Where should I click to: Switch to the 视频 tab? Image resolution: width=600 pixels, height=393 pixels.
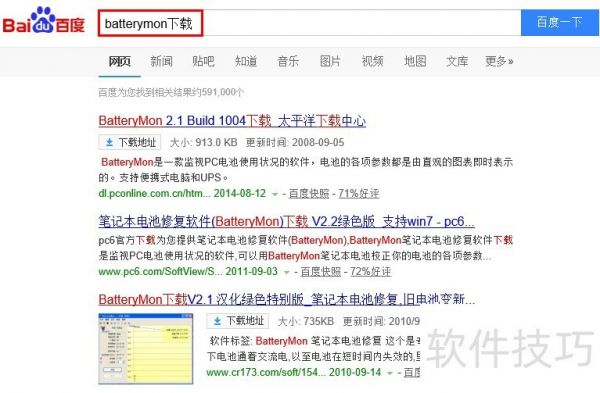coord(372,61)
